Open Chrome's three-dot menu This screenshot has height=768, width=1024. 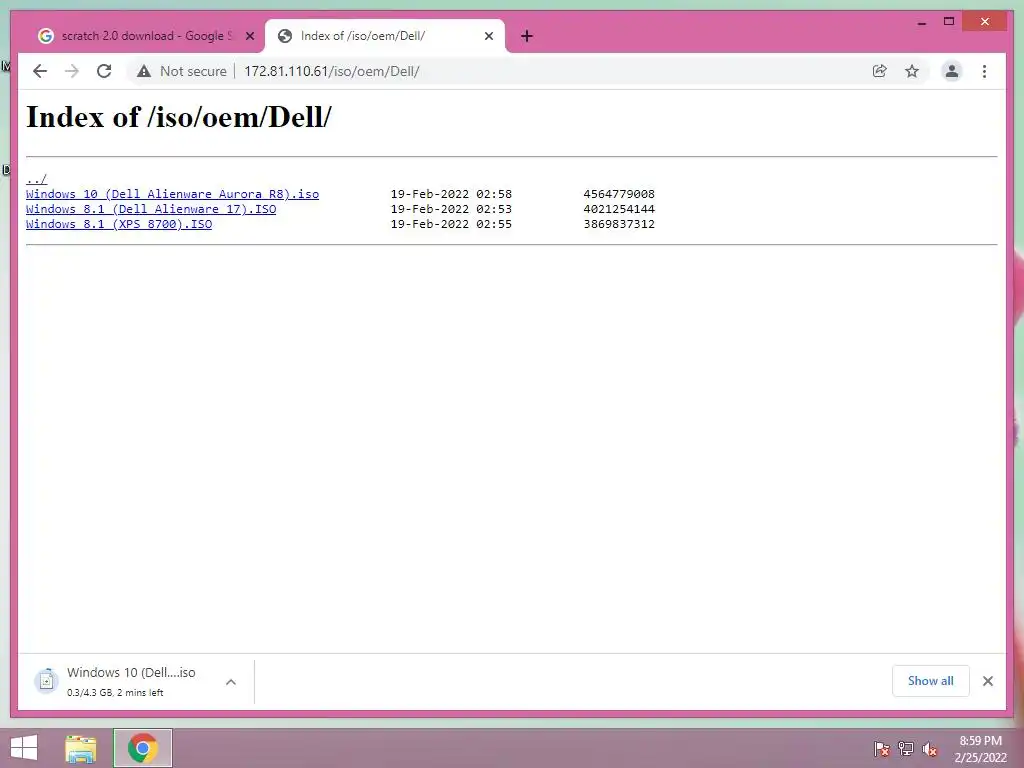tap(984, 71)
